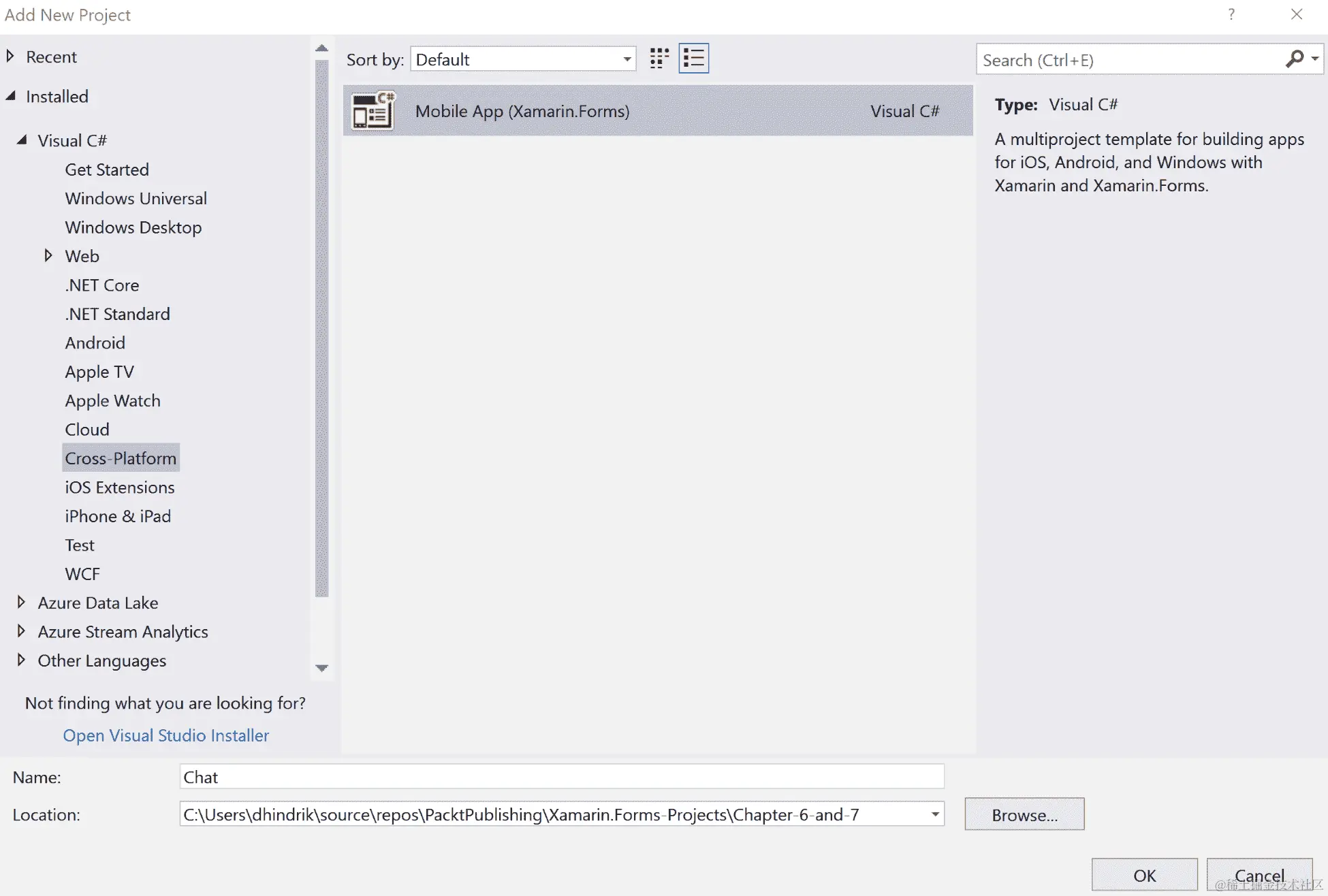Select Other Languages label

102,660
